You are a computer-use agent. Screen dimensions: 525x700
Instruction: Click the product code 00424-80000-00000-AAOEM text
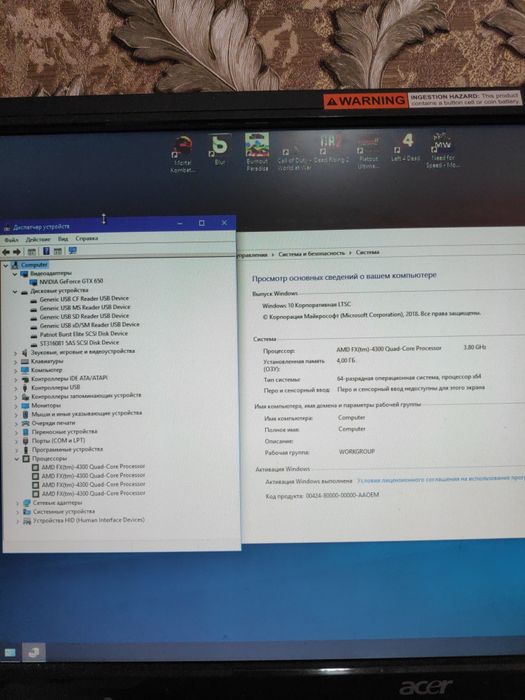point(342,495)
